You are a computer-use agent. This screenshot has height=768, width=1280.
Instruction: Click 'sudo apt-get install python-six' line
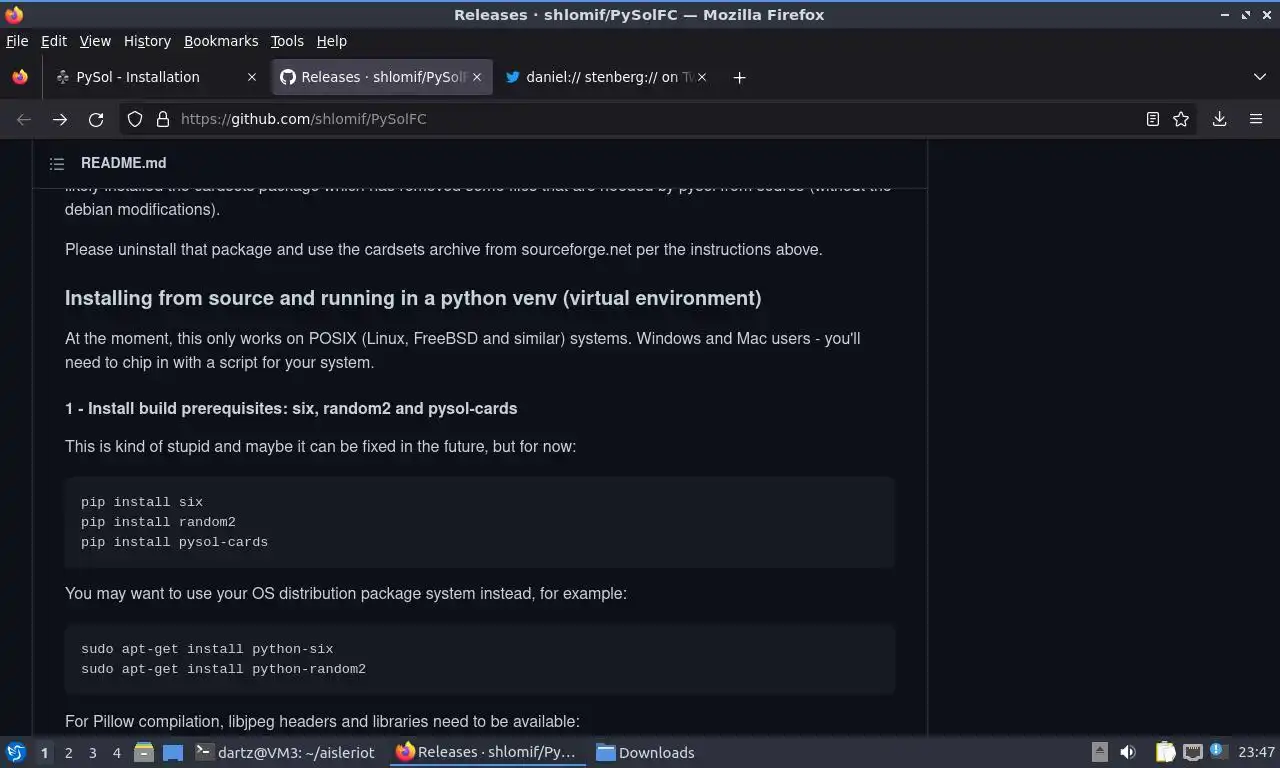coord(207,649)
